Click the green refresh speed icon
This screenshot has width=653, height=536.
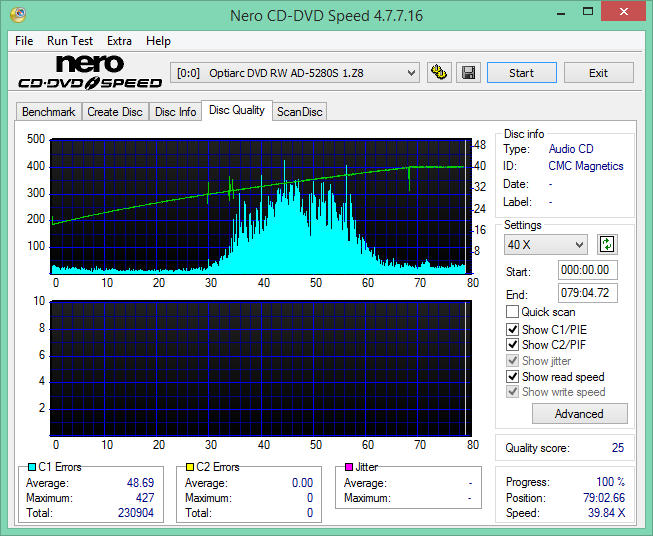click(607, 244)
